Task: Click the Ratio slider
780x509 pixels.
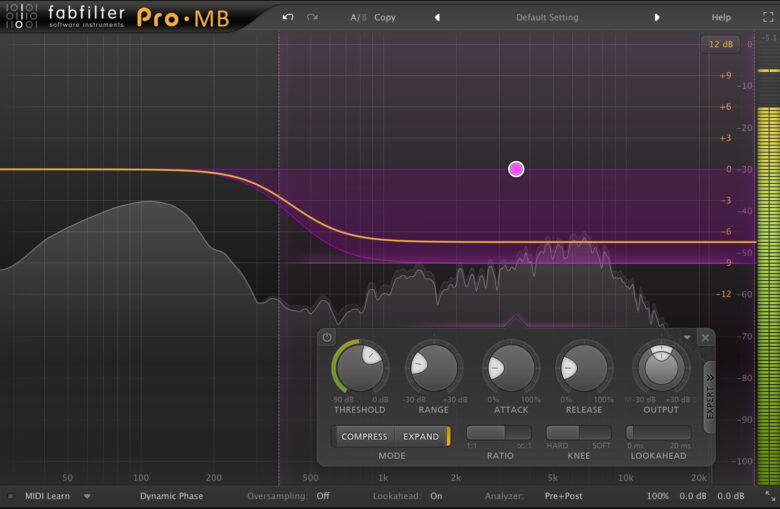Action: point(499,433)
